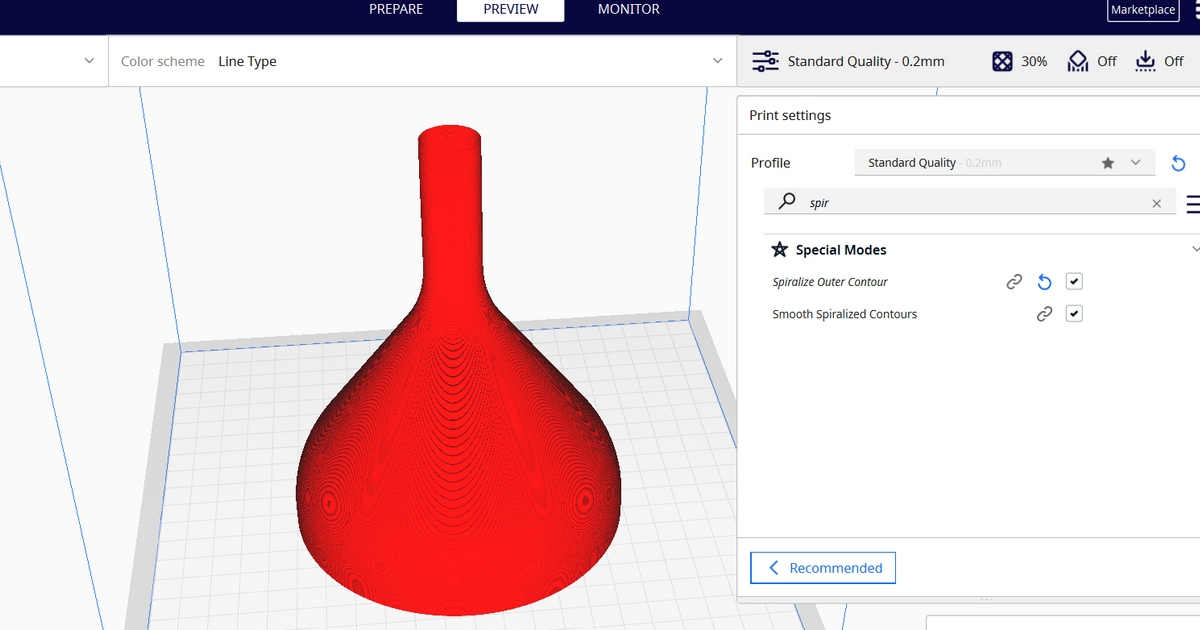Viewport: 1200px width, 630px height.
Task: Open print settings via the sliders icon
Action: [765, 61]
